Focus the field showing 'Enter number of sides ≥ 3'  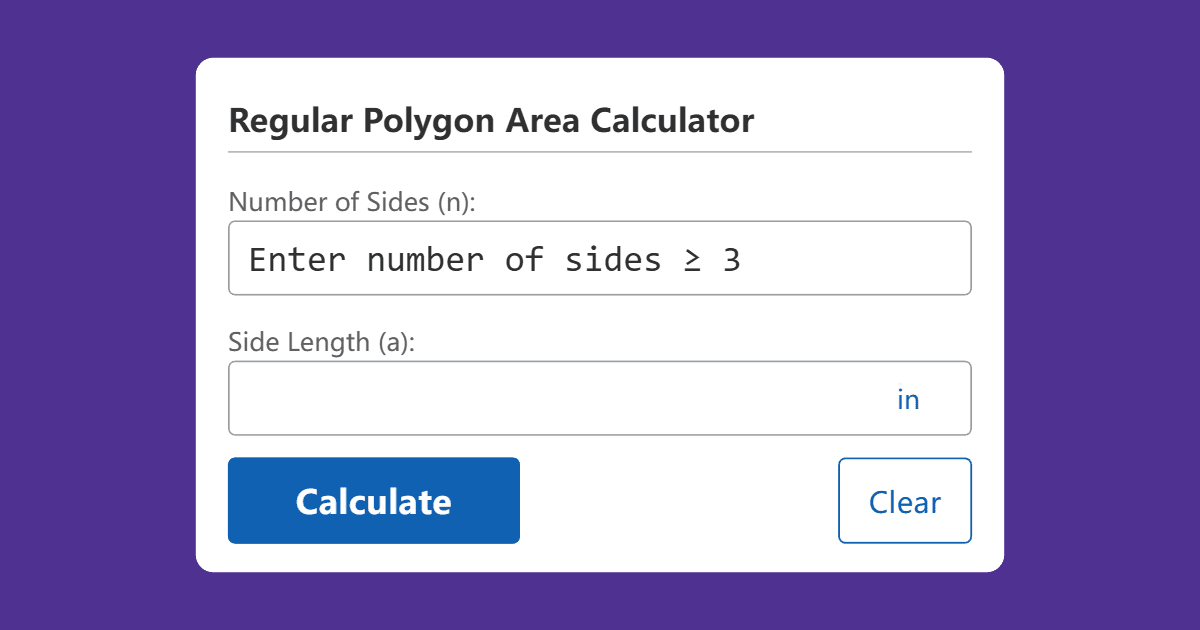click(600, 258)
